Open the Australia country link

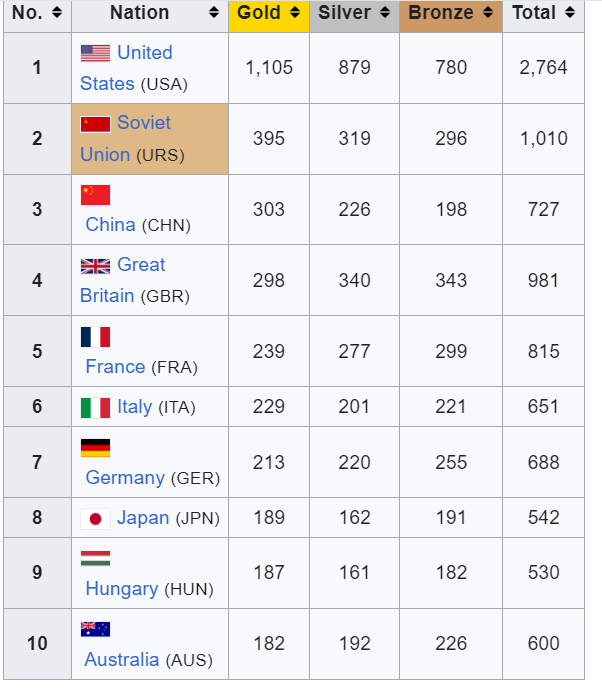pos(122,659)
